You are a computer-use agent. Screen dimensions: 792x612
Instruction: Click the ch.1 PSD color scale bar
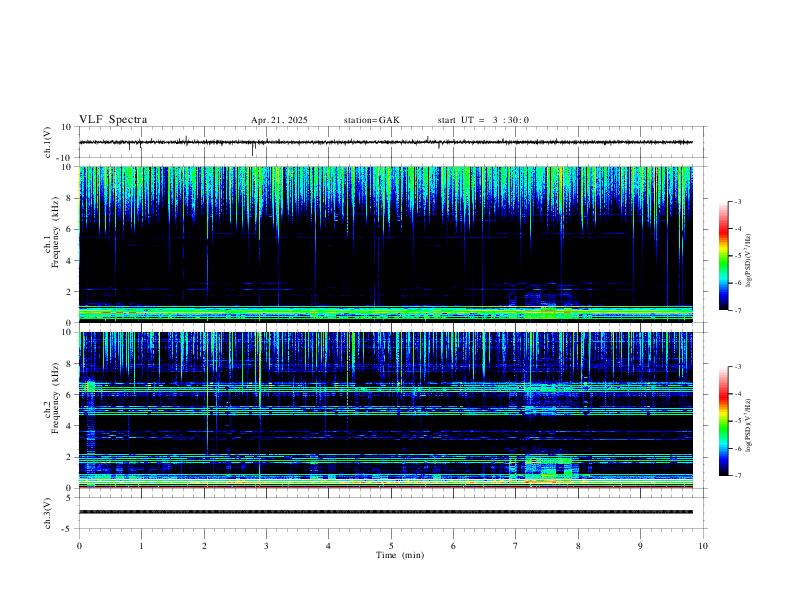(x=723, y=256)
